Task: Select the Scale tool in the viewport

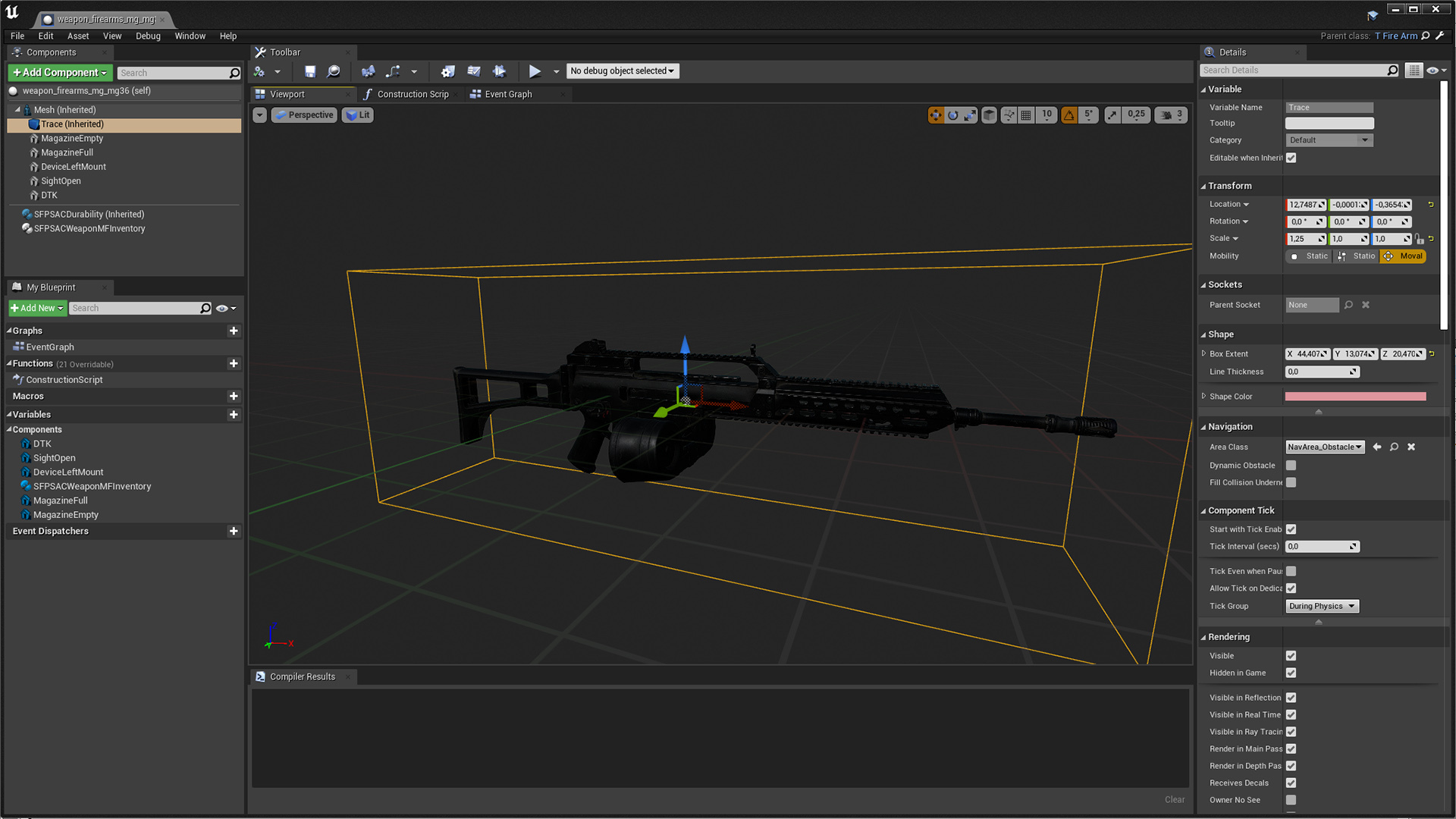Action: [x=970, y=115]
